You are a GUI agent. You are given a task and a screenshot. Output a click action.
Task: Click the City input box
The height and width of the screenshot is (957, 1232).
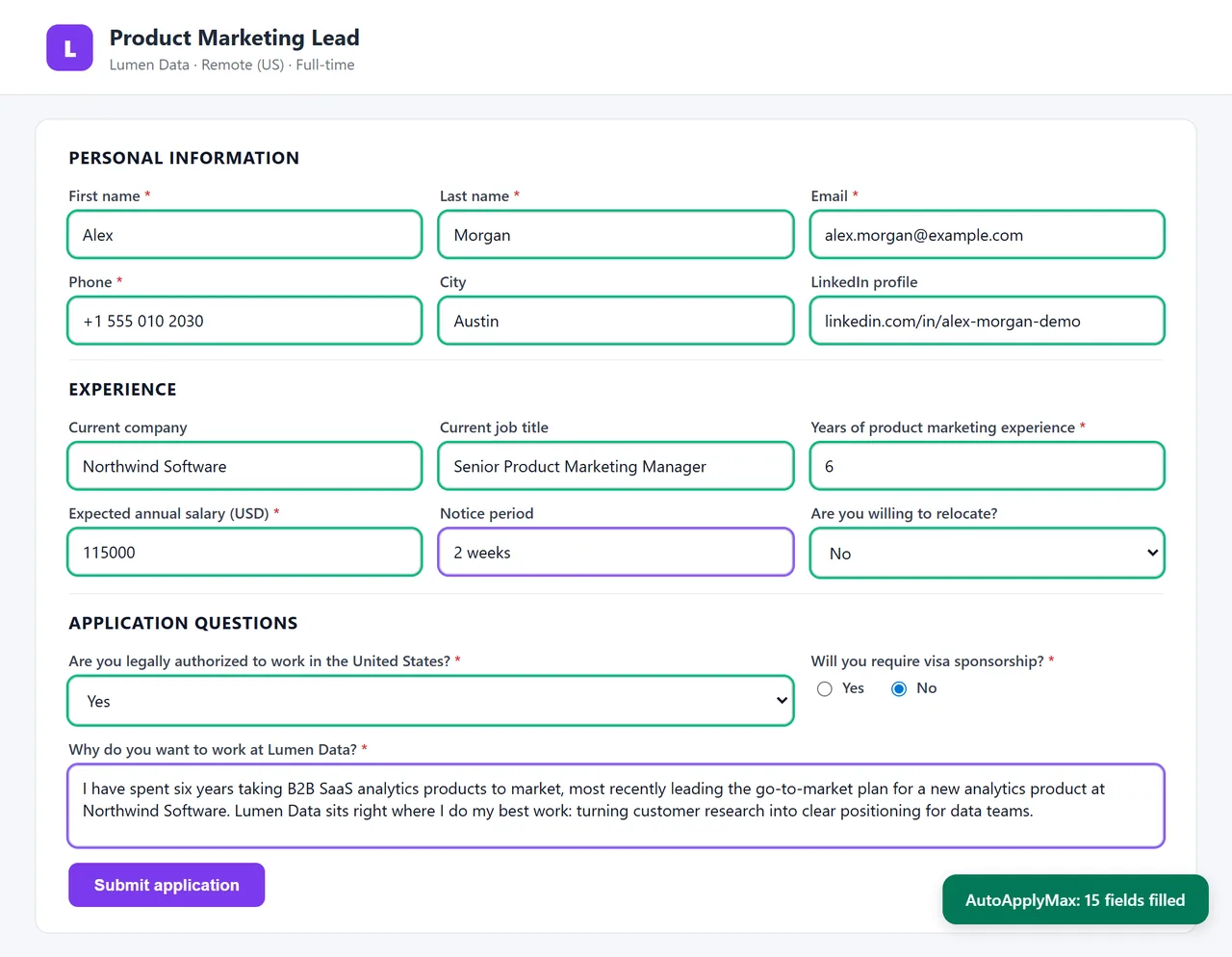click(x=616, y=321)
